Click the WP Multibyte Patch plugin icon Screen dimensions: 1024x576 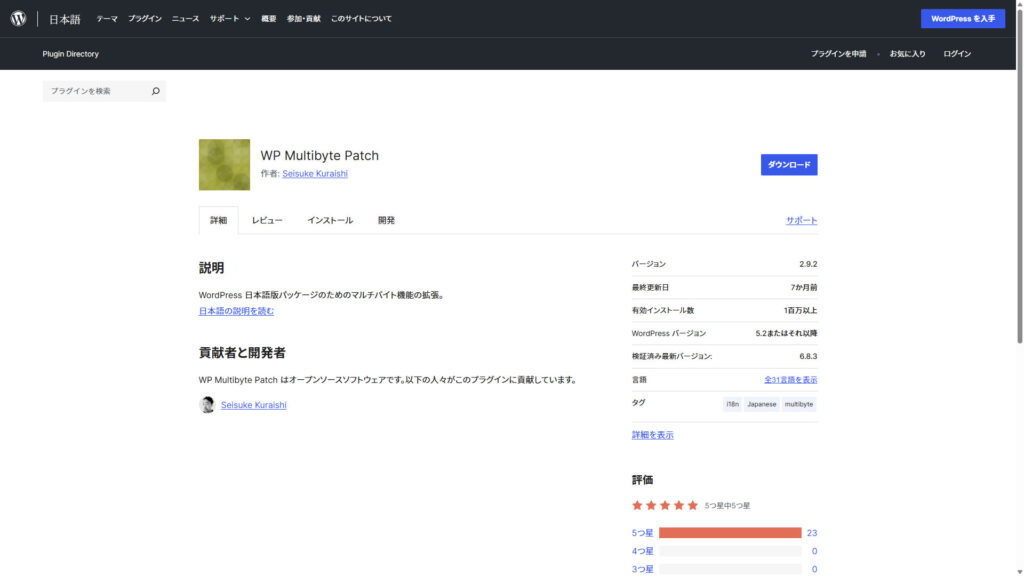(224, 165)
